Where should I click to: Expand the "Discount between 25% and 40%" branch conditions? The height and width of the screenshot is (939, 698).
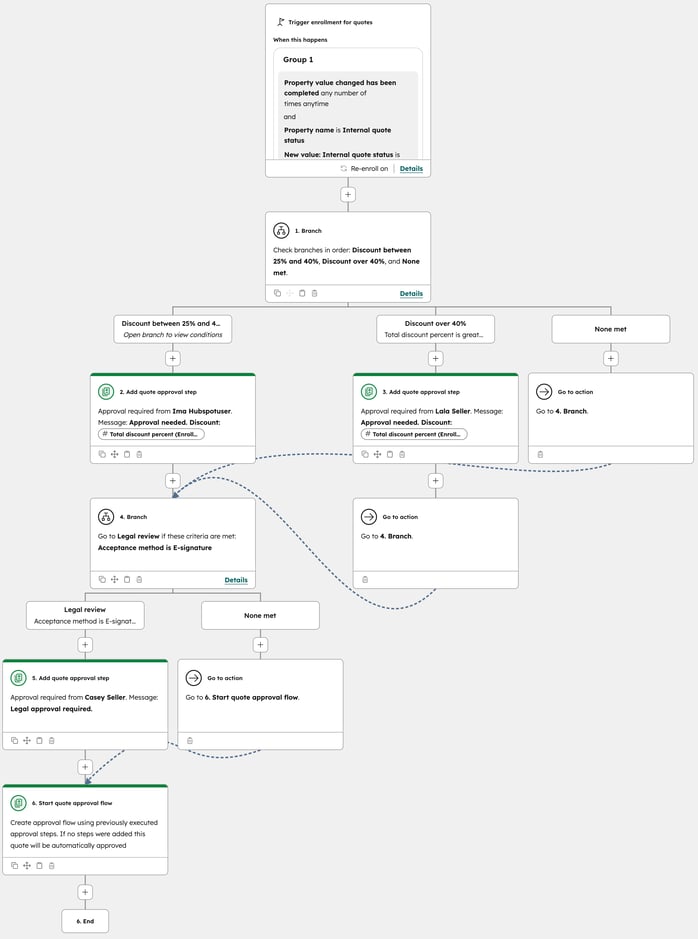pyautogui.click(x=173, y=329)
